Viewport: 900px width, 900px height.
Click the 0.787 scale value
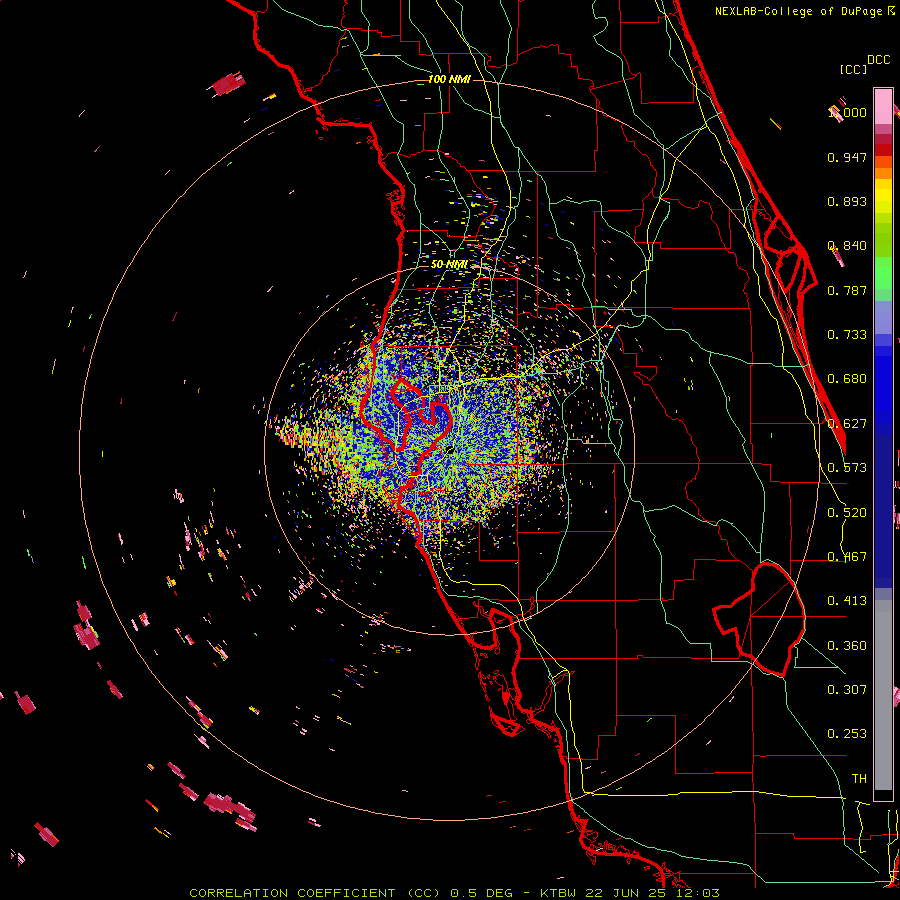(x=847, y=290)
